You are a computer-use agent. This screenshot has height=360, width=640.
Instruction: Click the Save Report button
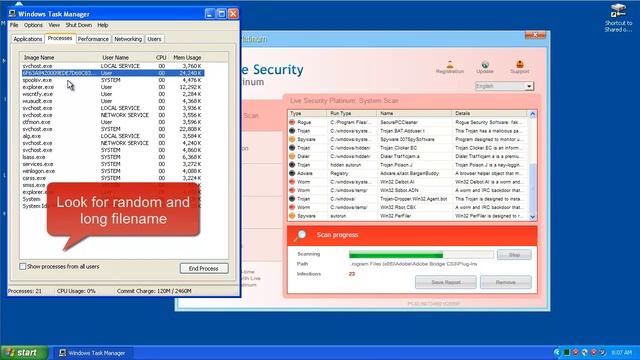point(446,282)
